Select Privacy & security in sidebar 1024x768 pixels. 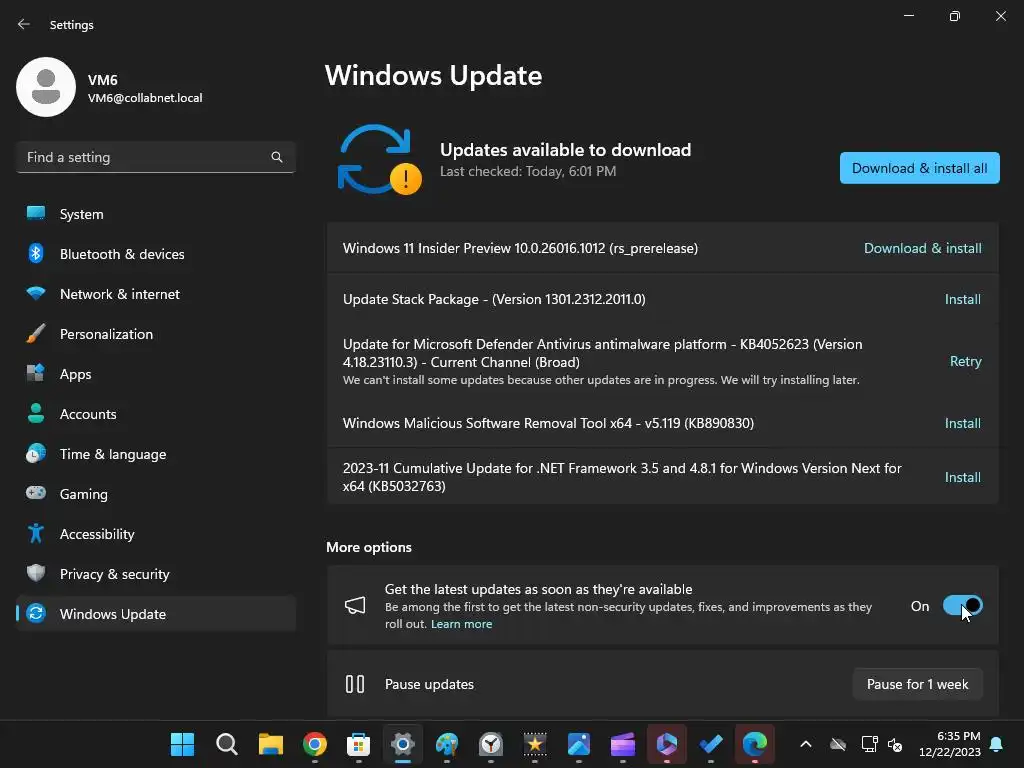[x=155, y=574]
